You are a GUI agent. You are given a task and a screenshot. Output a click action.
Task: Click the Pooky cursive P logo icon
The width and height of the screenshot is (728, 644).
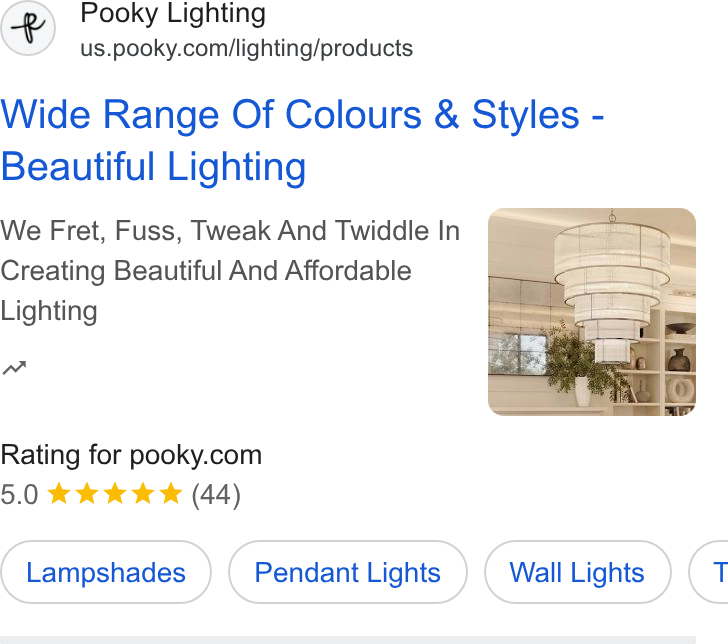tap(28, 28)
